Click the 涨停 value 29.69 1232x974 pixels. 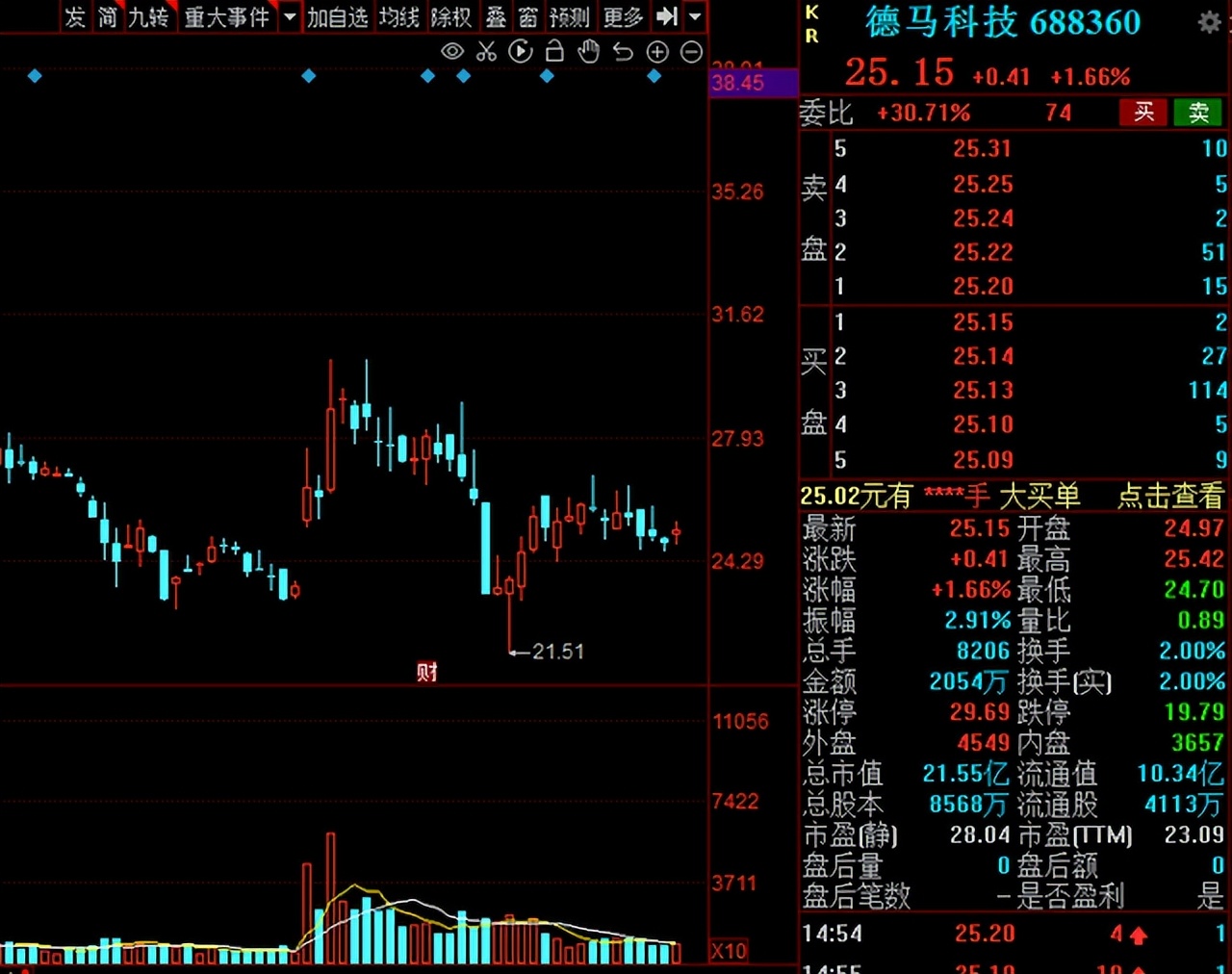[x=980, y=712]
